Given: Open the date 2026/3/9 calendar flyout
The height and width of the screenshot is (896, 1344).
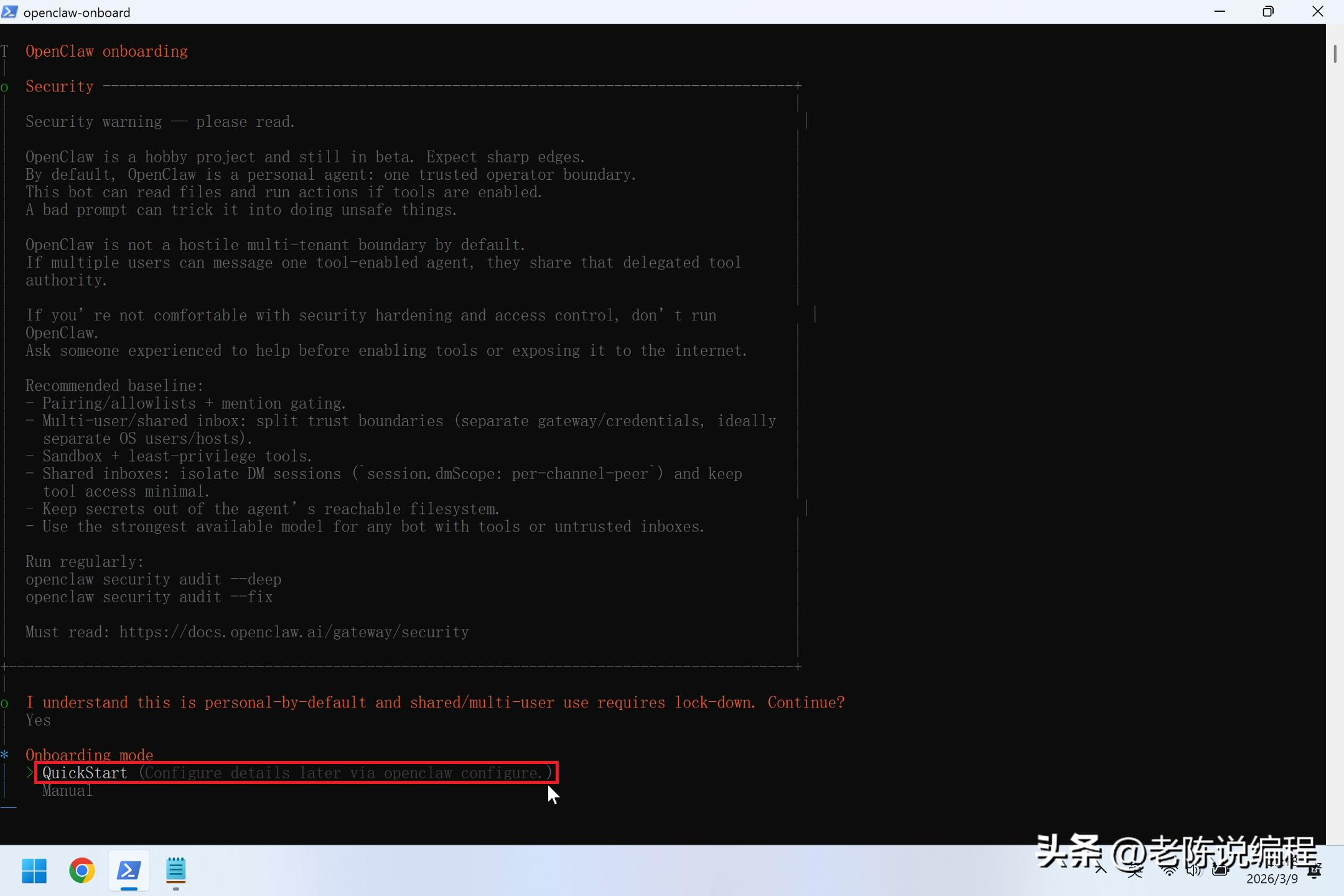Looking at the screenshot, I should point(1272,879).
